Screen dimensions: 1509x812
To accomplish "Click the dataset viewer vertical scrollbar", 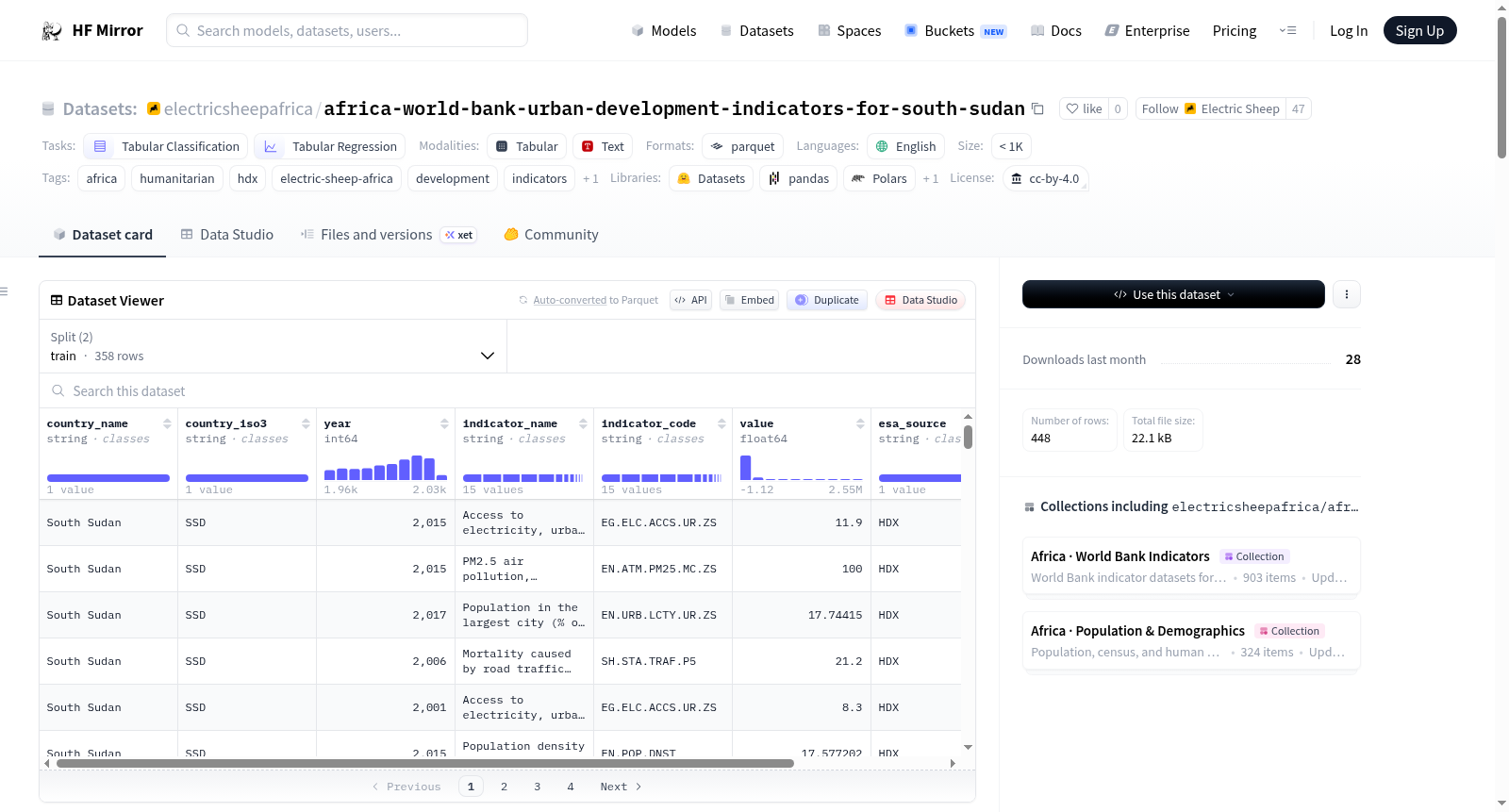I will coord(968,437).
